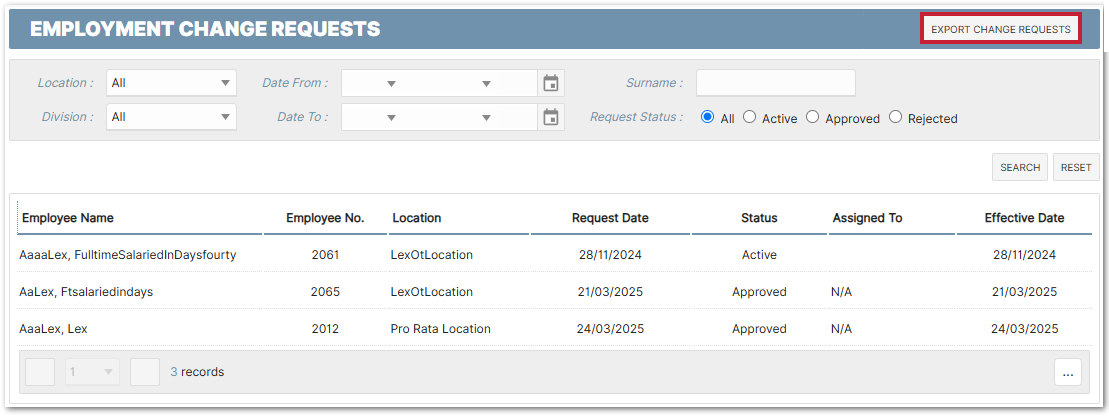Sort by Effective Date column header
Viewport: 1109px width, 416px height.
tap(1024, 218)
